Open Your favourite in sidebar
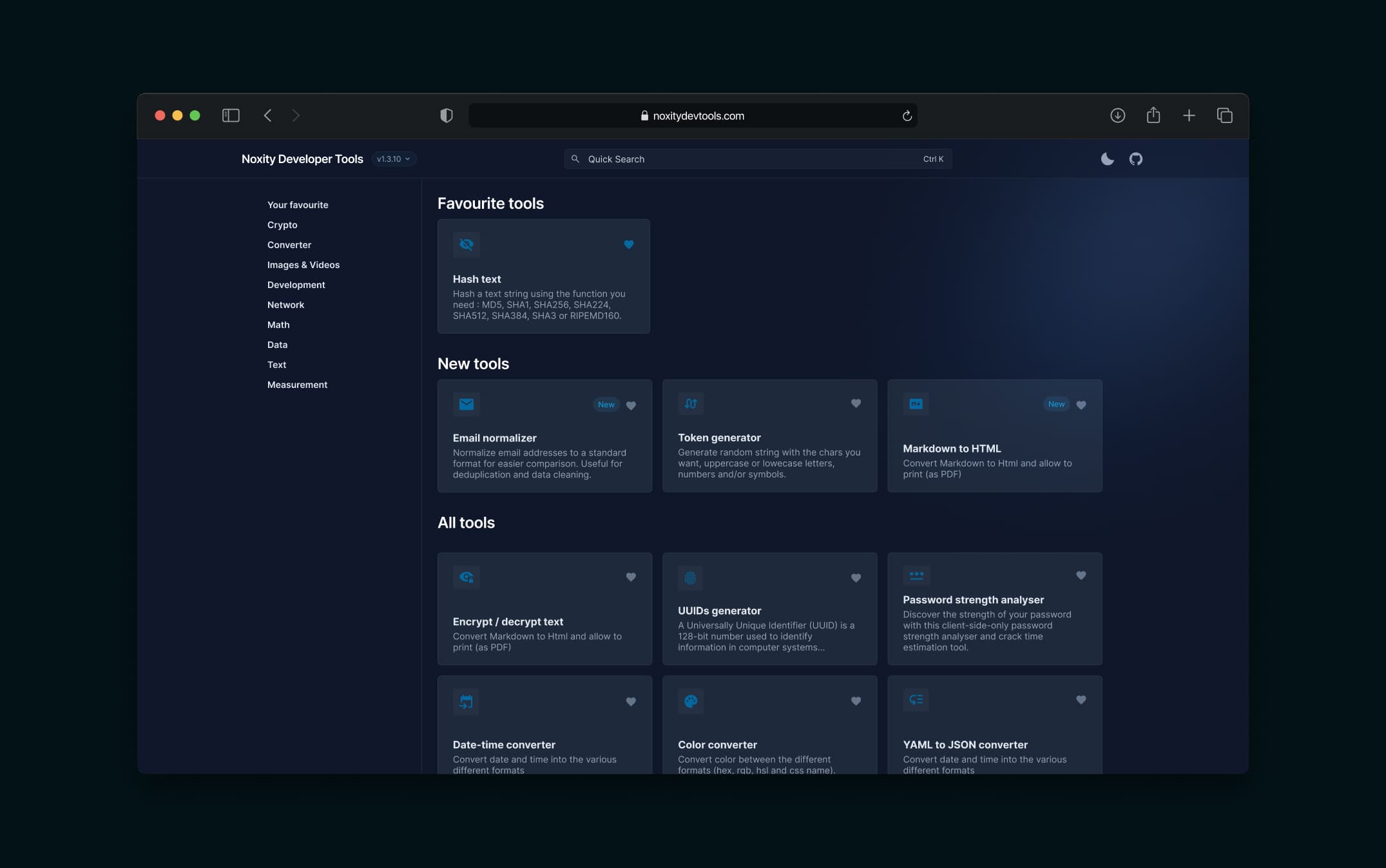The height and width of the screenshot is (868, 1386). click(x=298, y=205)
